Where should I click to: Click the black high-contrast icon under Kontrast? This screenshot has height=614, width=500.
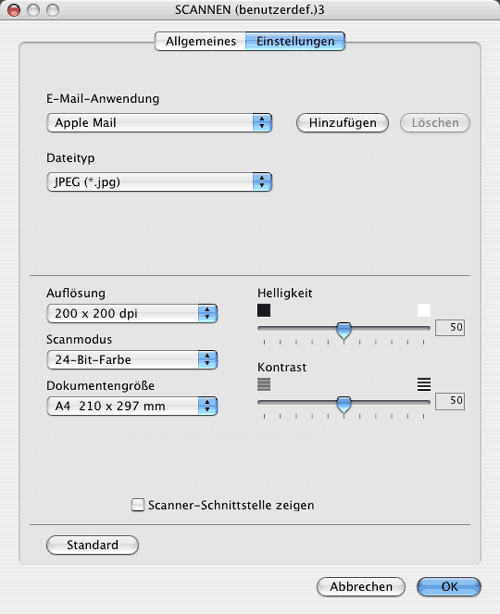pos(424,384)
